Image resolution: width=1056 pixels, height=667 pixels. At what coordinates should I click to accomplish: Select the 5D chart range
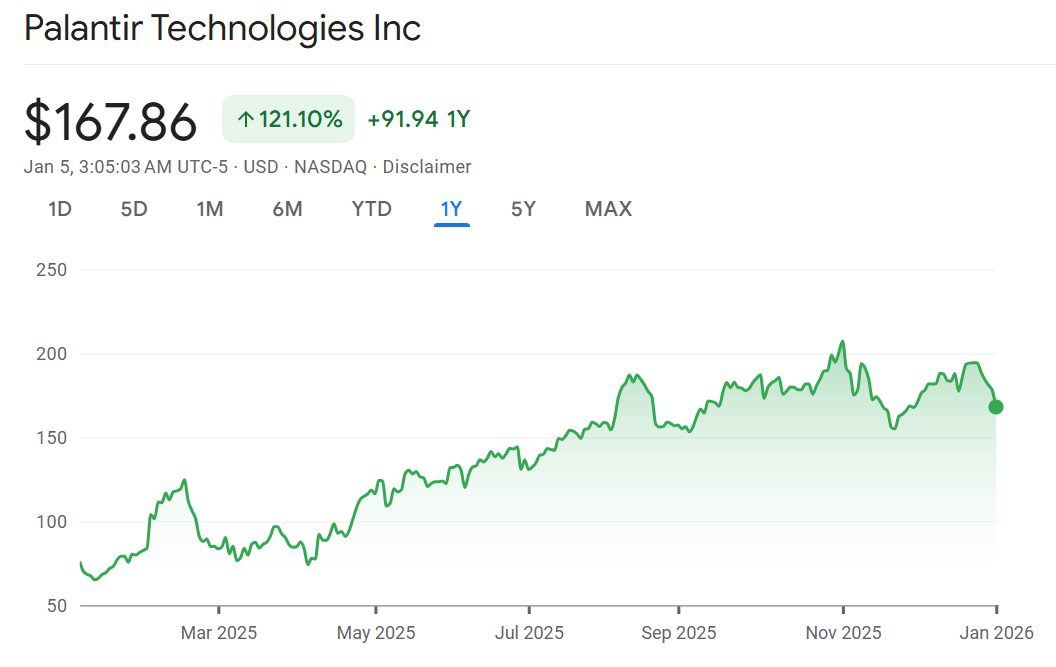(134, 209)
